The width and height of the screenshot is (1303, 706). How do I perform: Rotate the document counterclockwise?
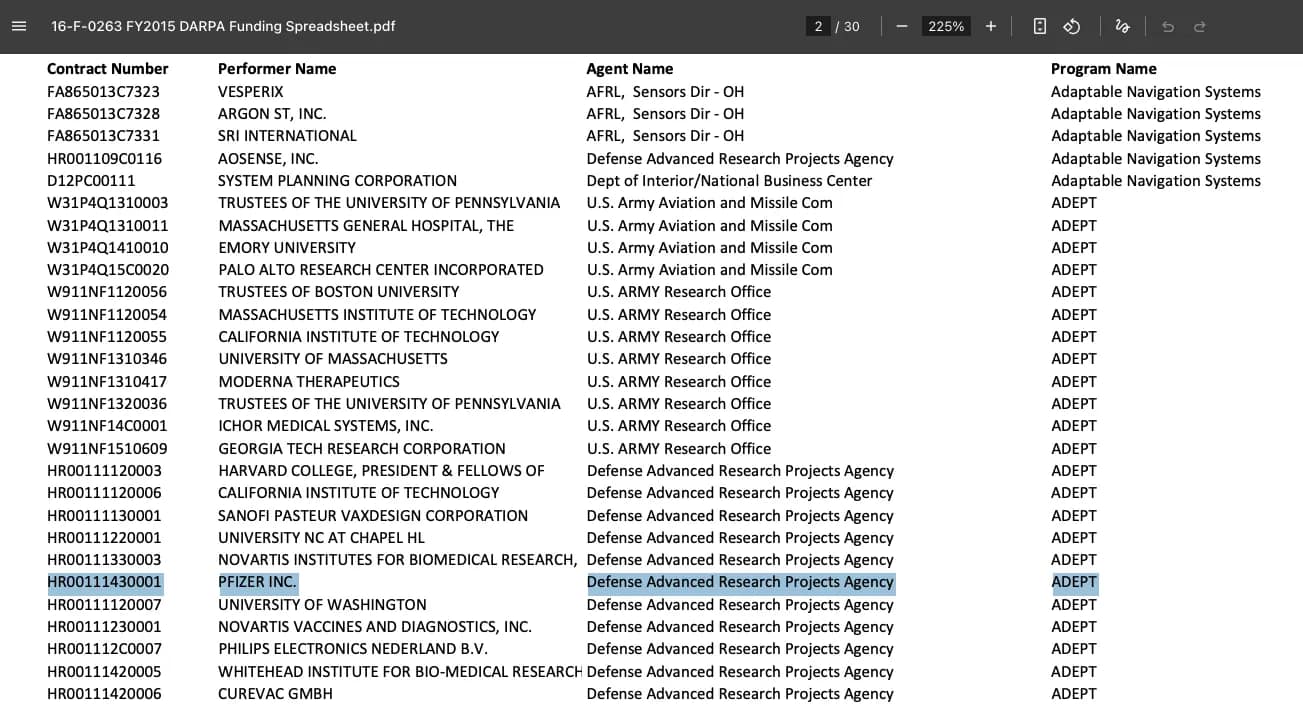click(1072, 26)
